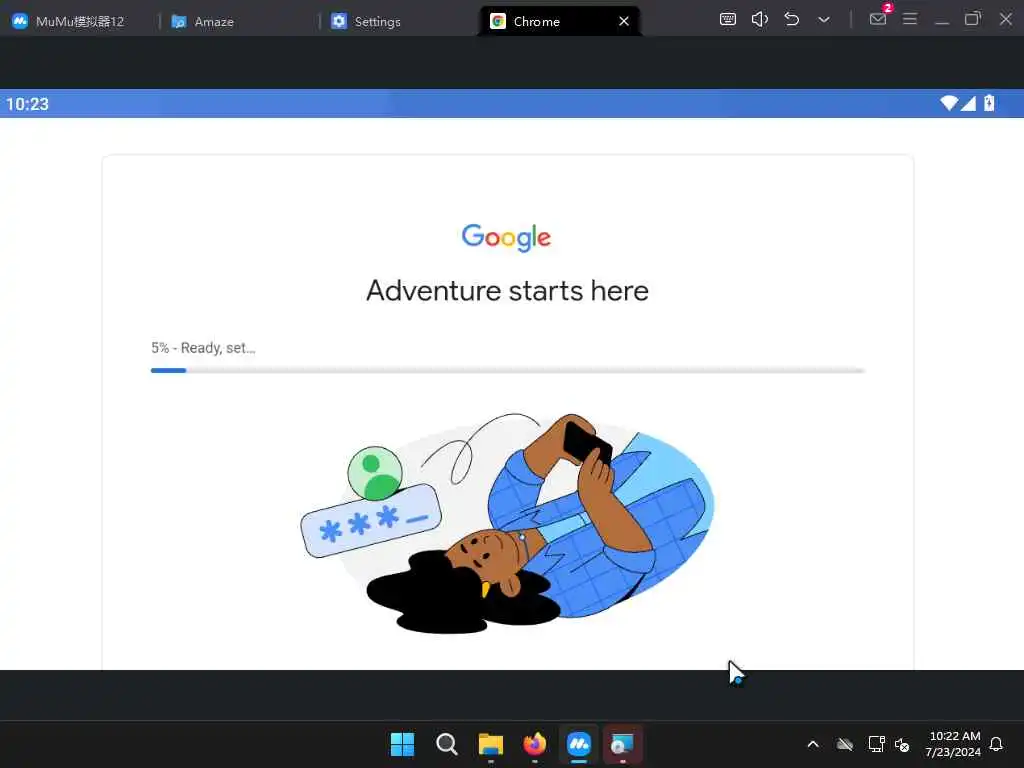Click the Google logo
This screenshot has width=1024, height=768.
[506, 238]
